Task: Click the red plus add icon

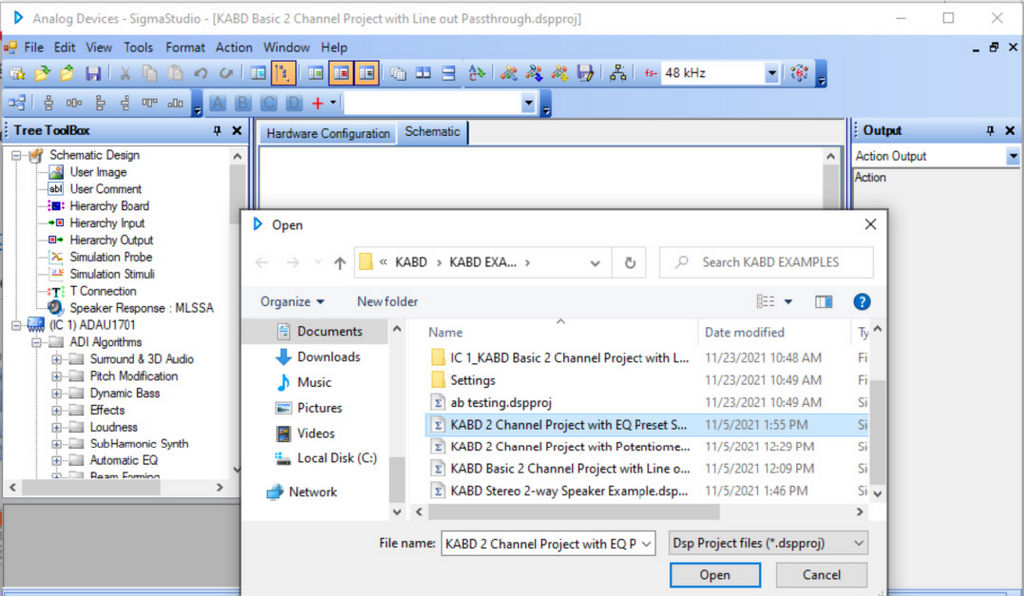Action: click(x=317, y=102)
